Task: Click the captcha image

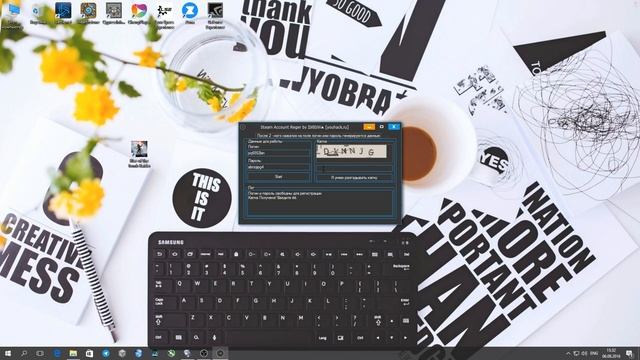Action: point(351,151)
